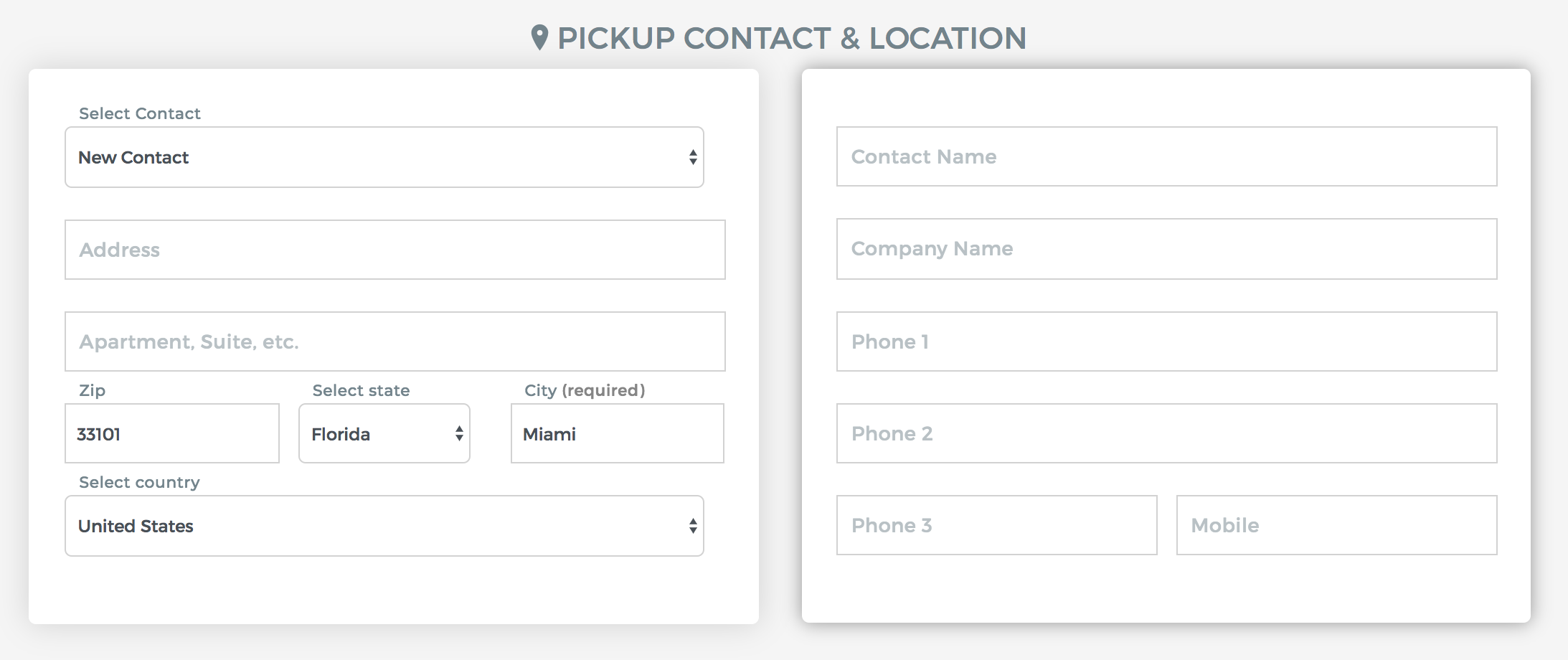Click the City field showing Miami
This screenshot has height=660, width=1568.
click(618, 433)
